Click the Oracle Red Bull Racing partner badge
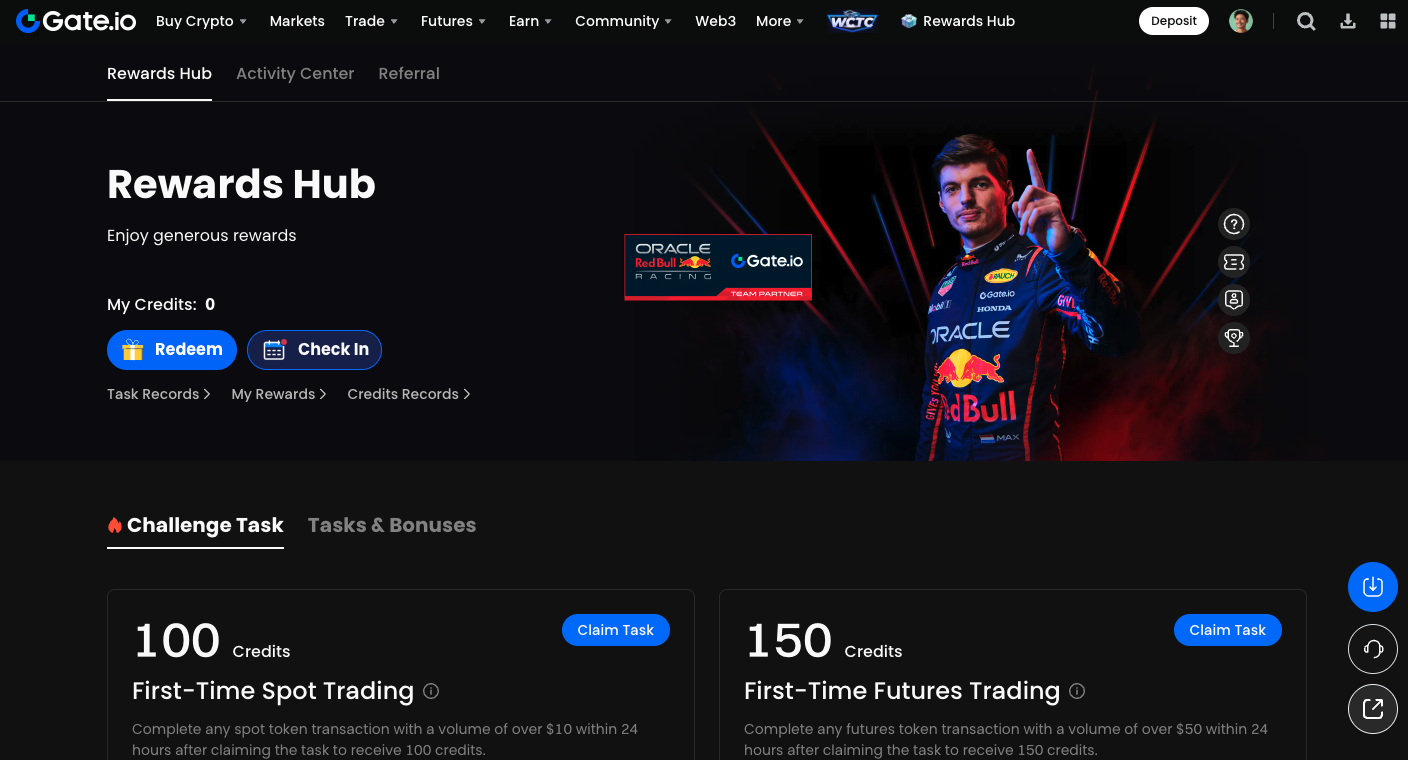The image size is (1408, 760). tap(718, 267)
